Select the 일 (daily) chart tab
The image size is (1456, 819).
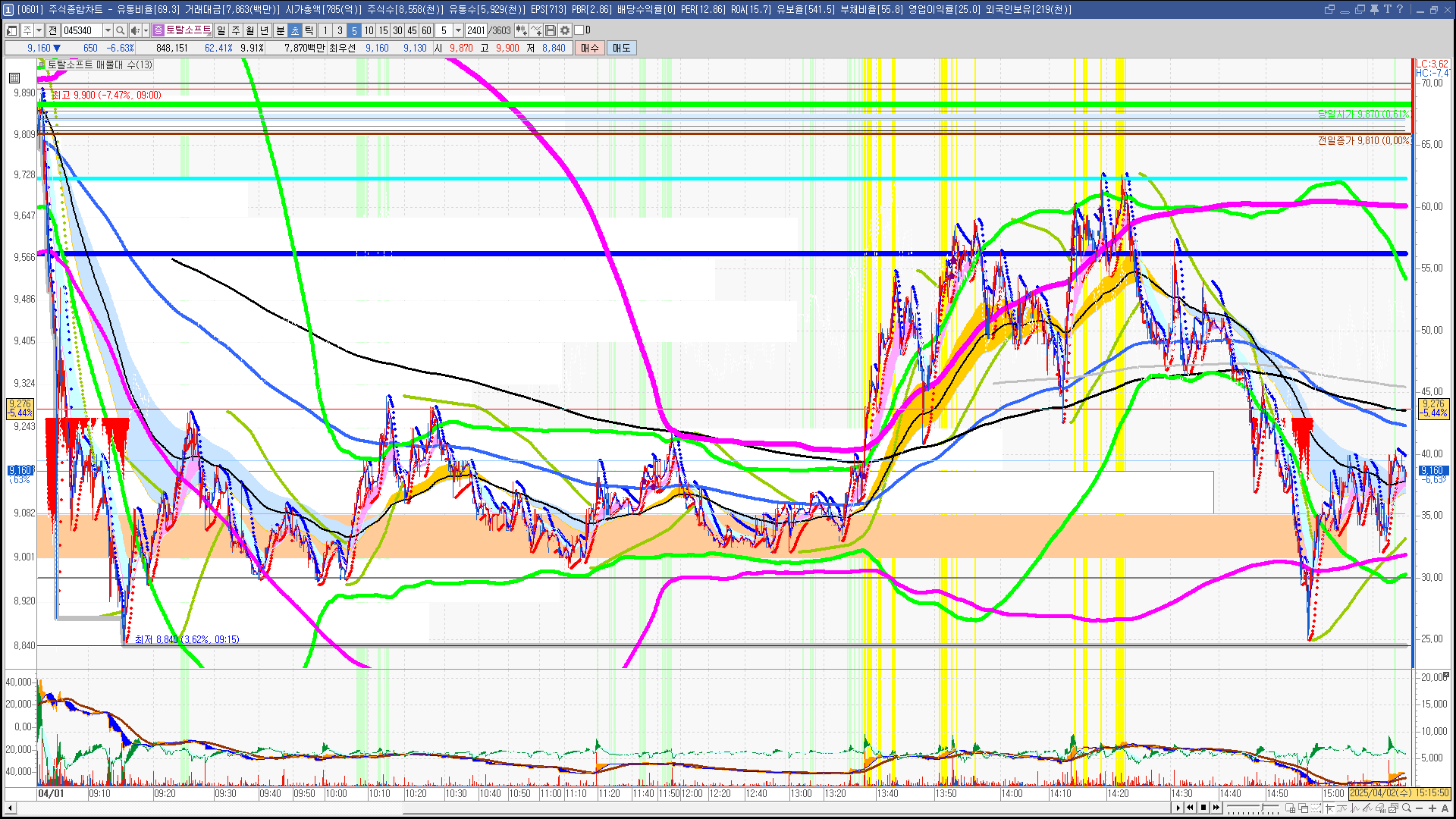point(221,30)
